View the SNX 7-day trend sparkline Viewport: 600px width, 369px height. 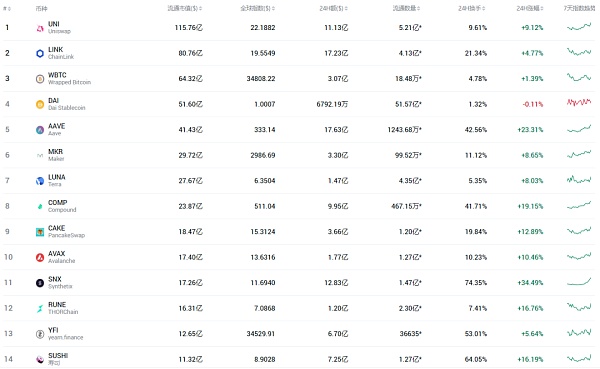579,282
